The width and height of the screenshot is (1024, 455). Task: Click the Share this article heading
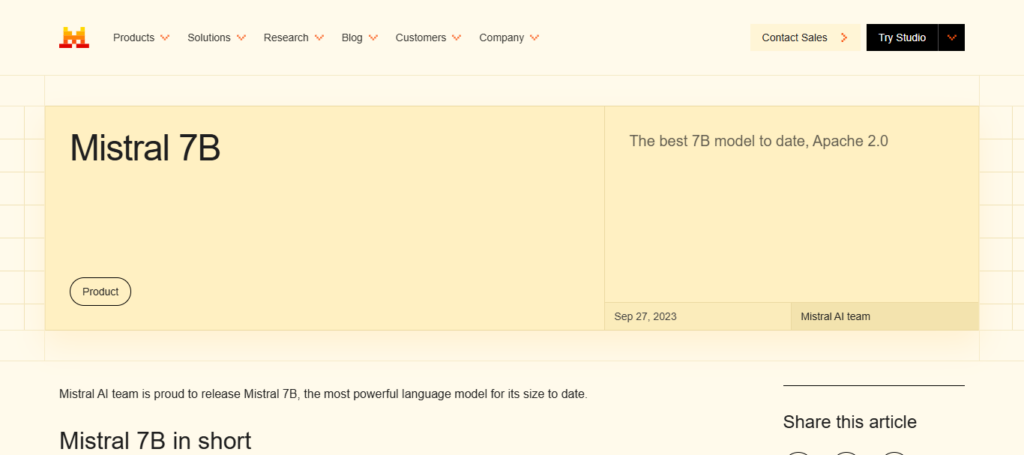[x=850, y=422]
